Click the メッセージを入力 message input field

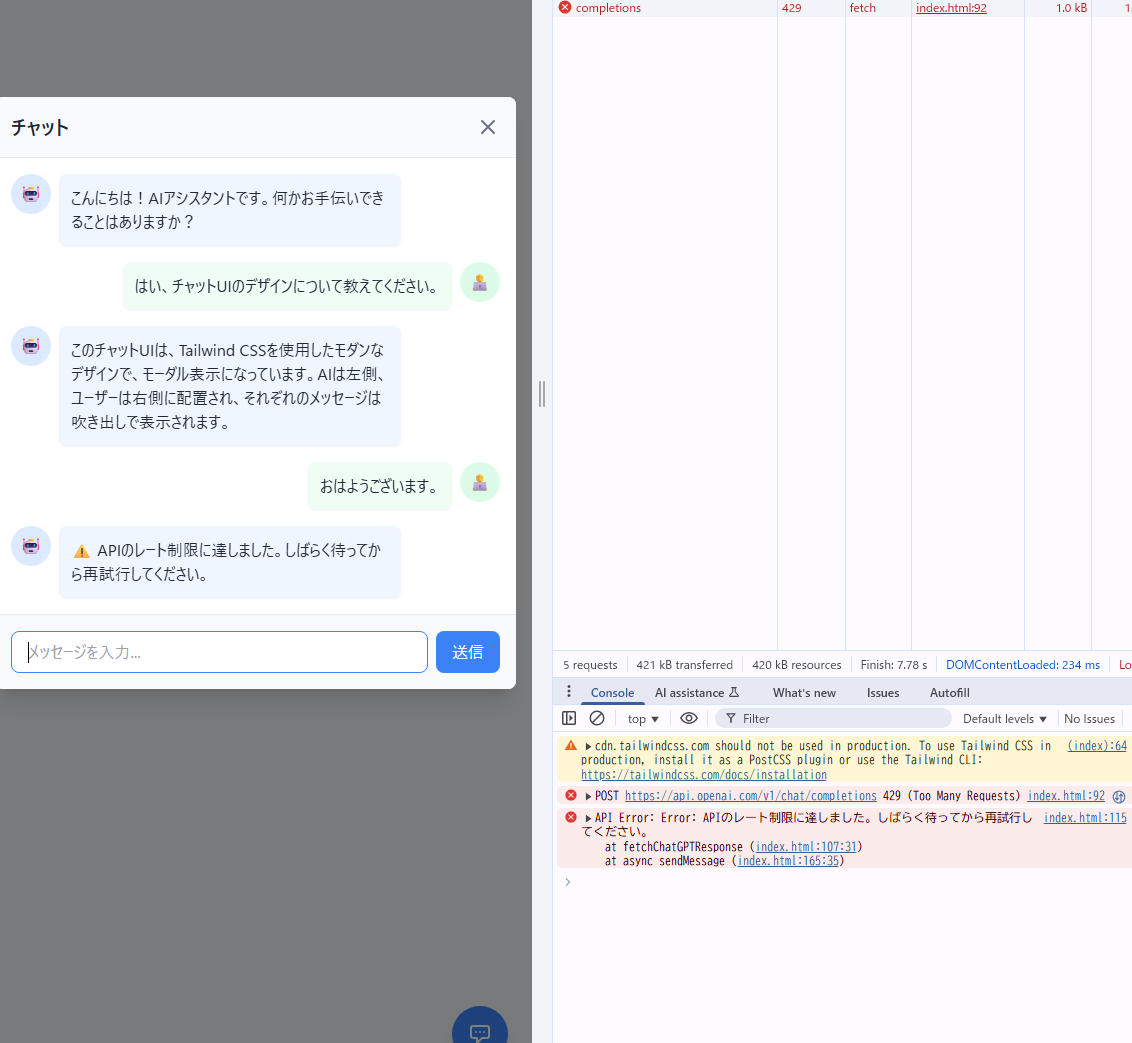point(219,652)
